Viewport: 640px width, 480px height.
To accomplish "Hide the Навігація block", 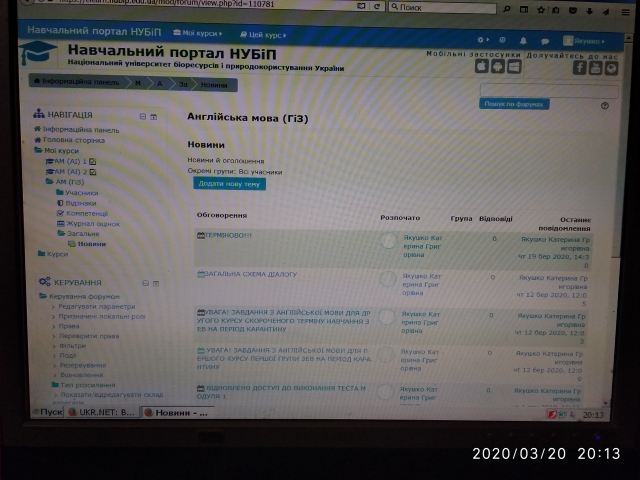I will point(142,116).
